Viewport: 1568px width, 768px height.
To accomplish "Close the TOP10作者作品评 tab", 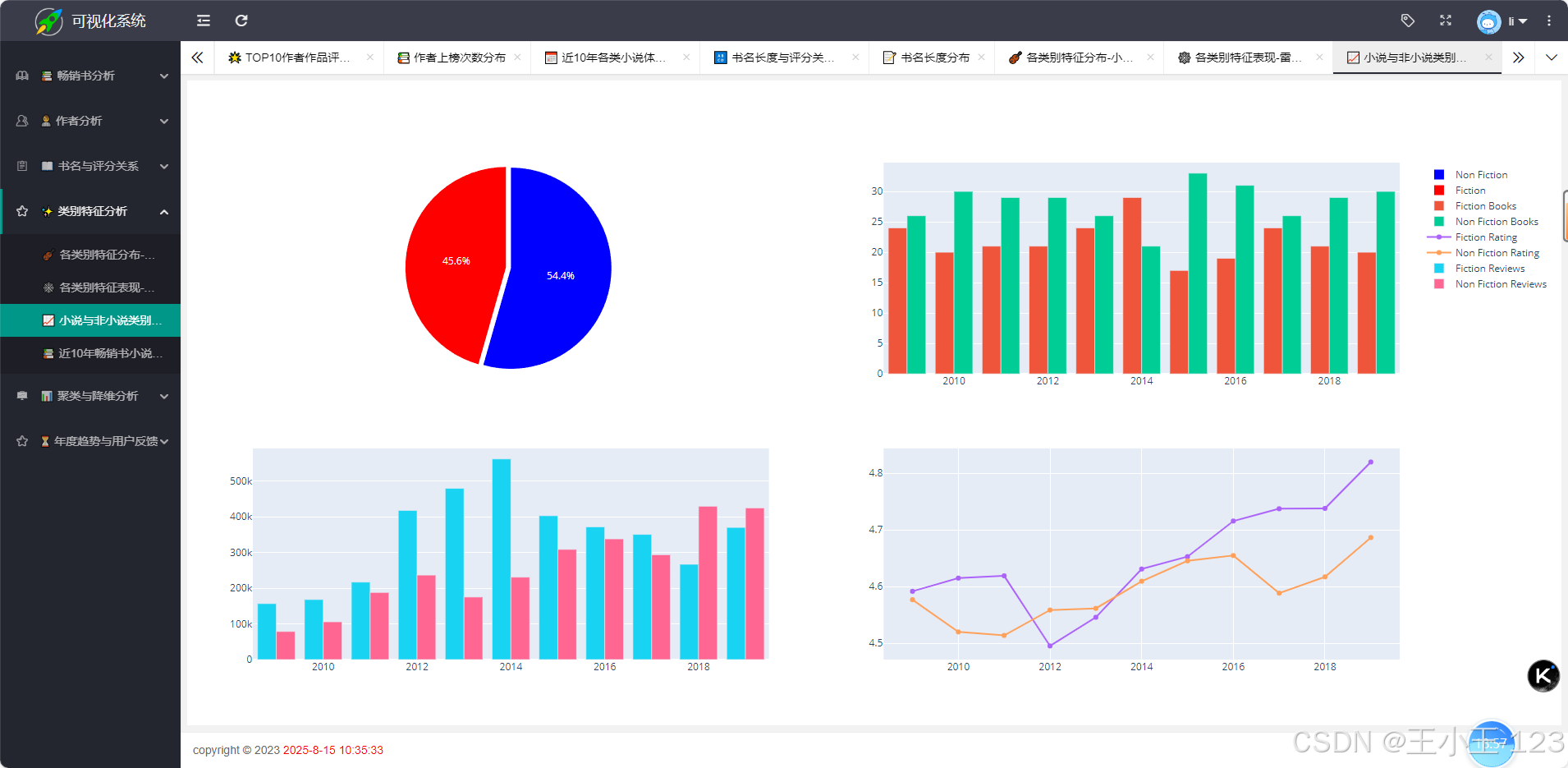I will (370, 57).
